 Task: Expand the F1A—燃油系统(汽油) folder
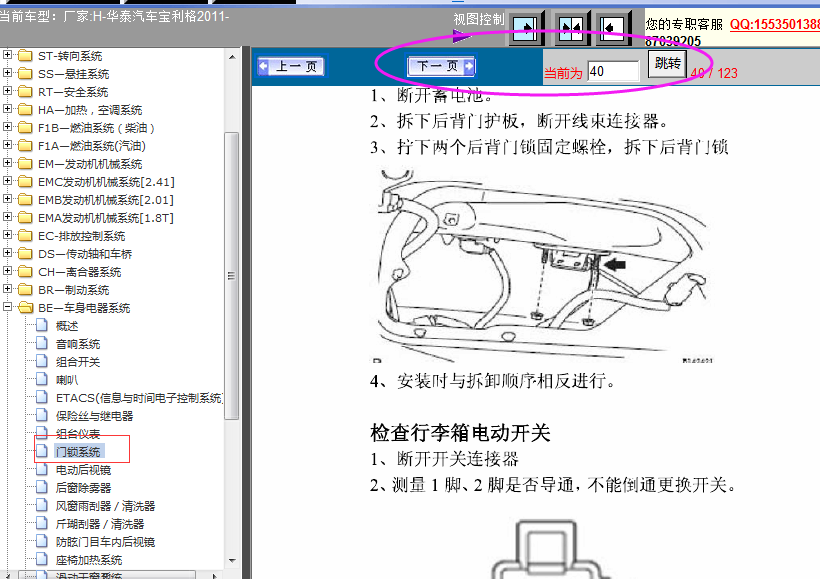point(7,144)
